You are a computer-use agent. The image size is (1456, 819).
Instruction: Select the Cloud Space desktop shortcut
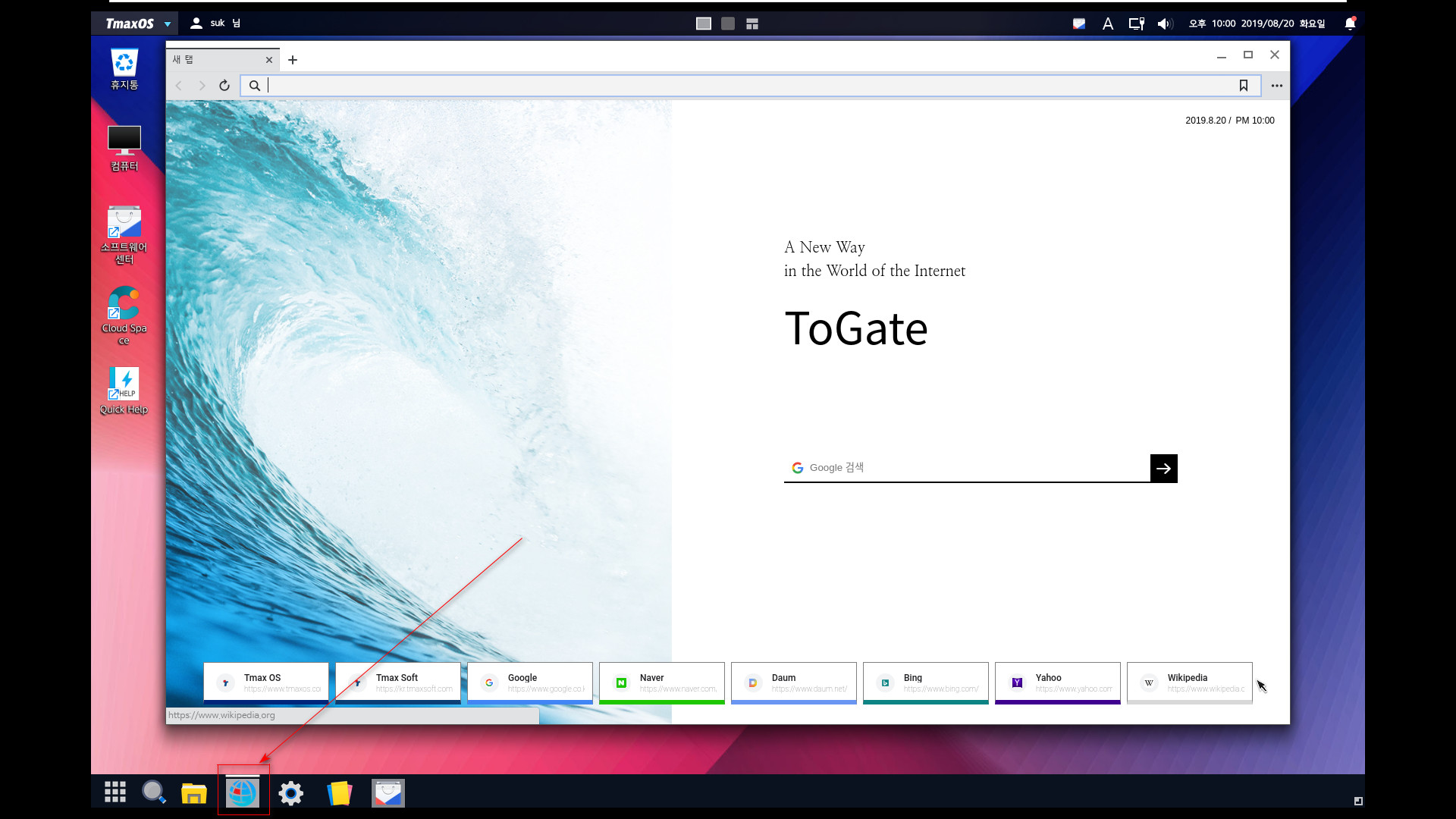[124, 315]
